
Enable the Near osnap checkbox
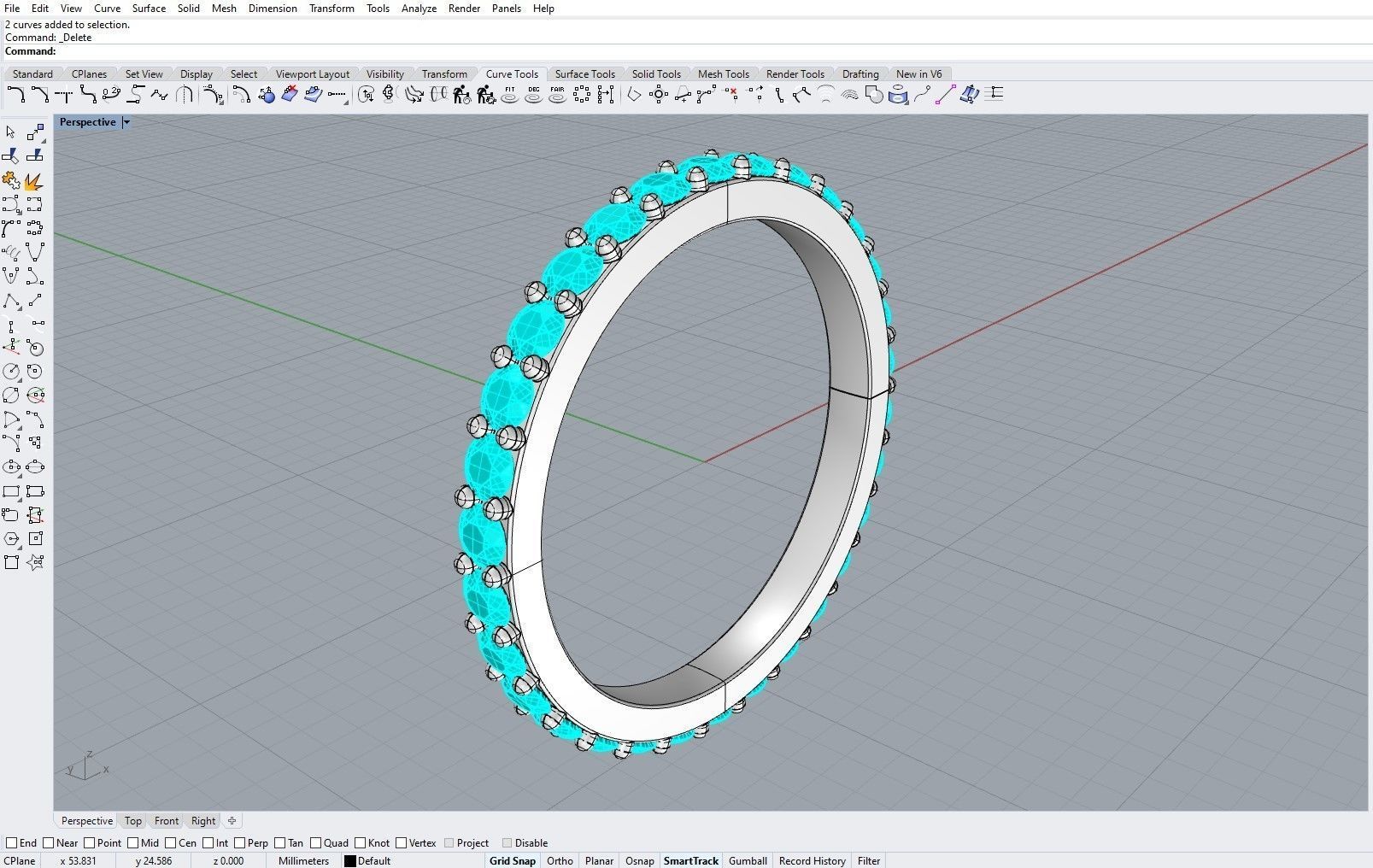click(x=50, y=843)
